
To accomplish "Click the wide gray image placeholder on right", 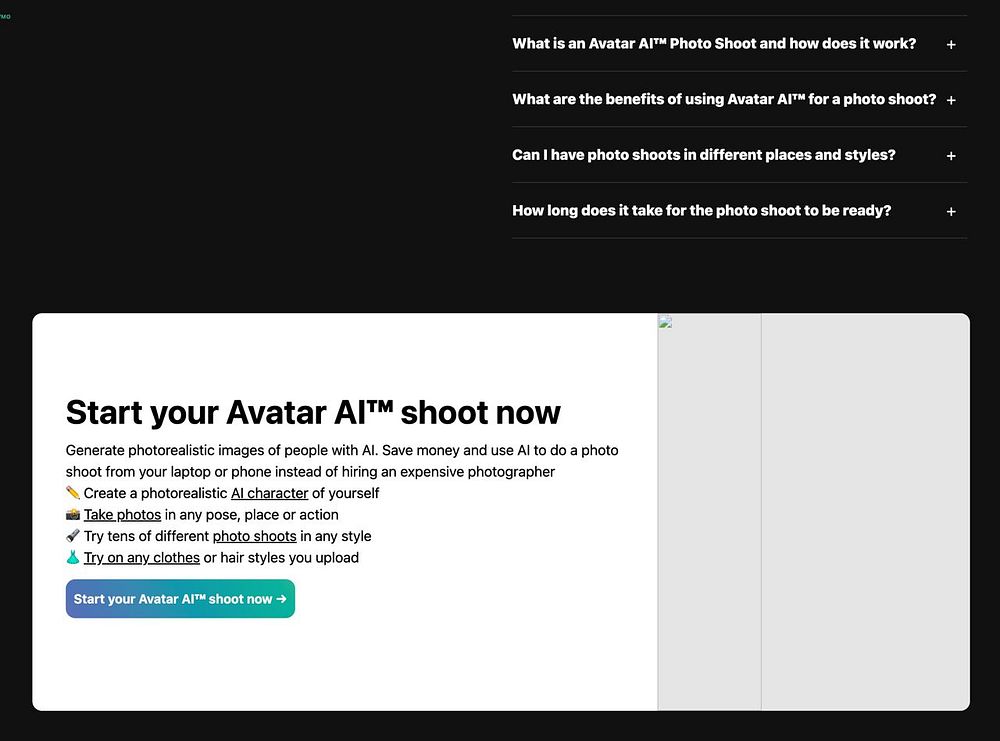I will coord(865,511).
